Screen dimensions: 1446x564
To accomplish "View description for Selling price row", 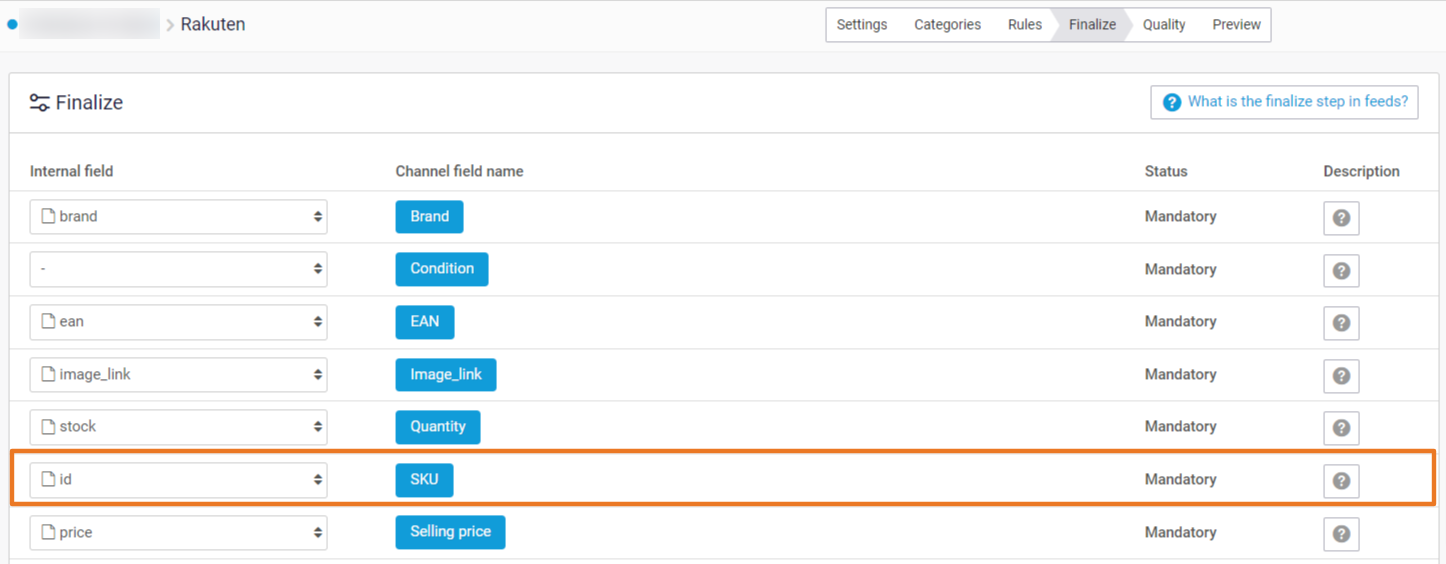I will [1341, 534].
